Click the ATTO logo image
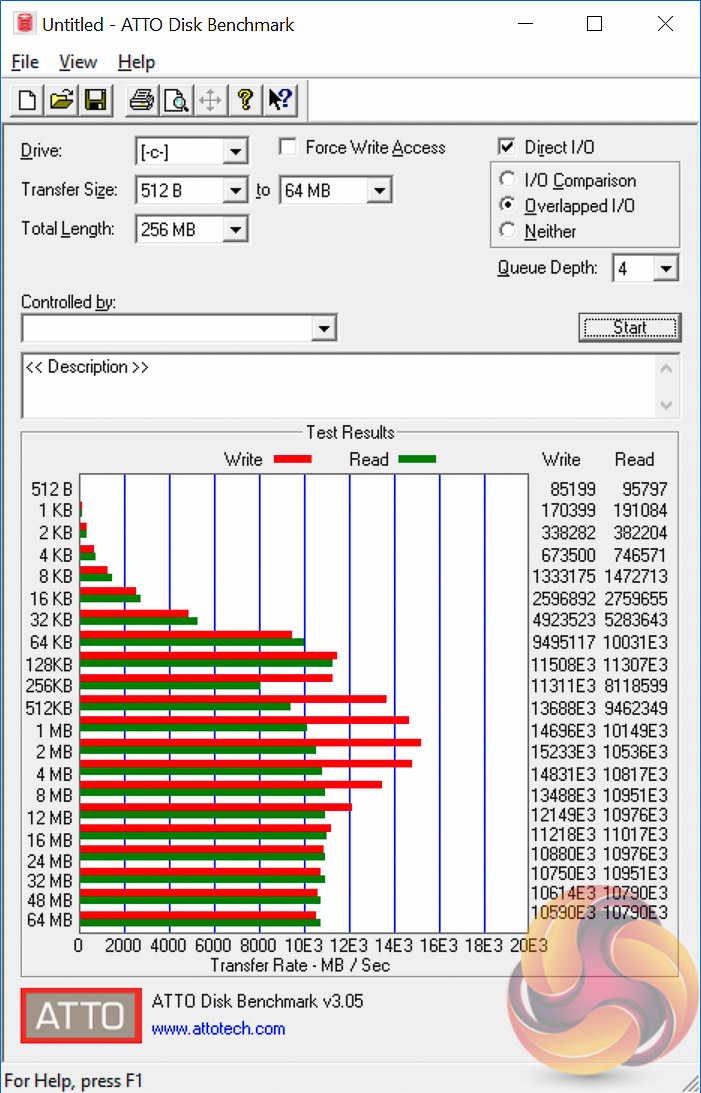Viewport: 701px width, 1093px height. click(81, 1015)
